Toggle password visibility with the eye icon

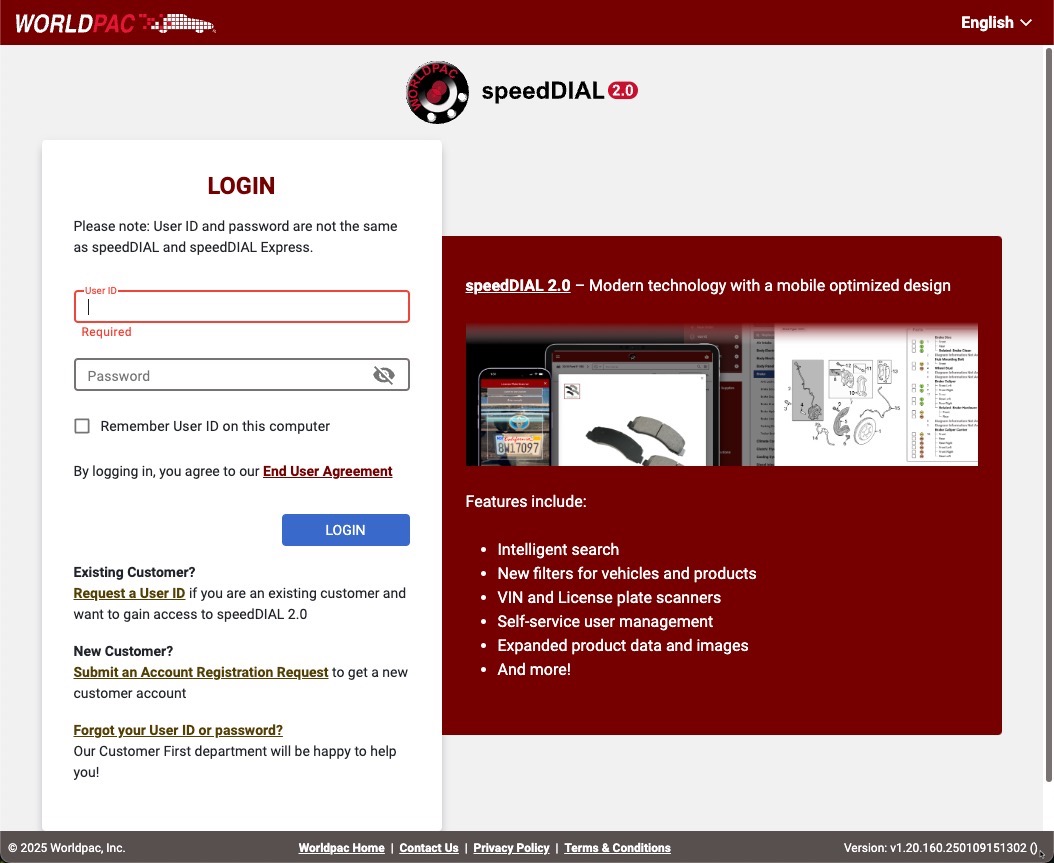[x=384, y=374]
